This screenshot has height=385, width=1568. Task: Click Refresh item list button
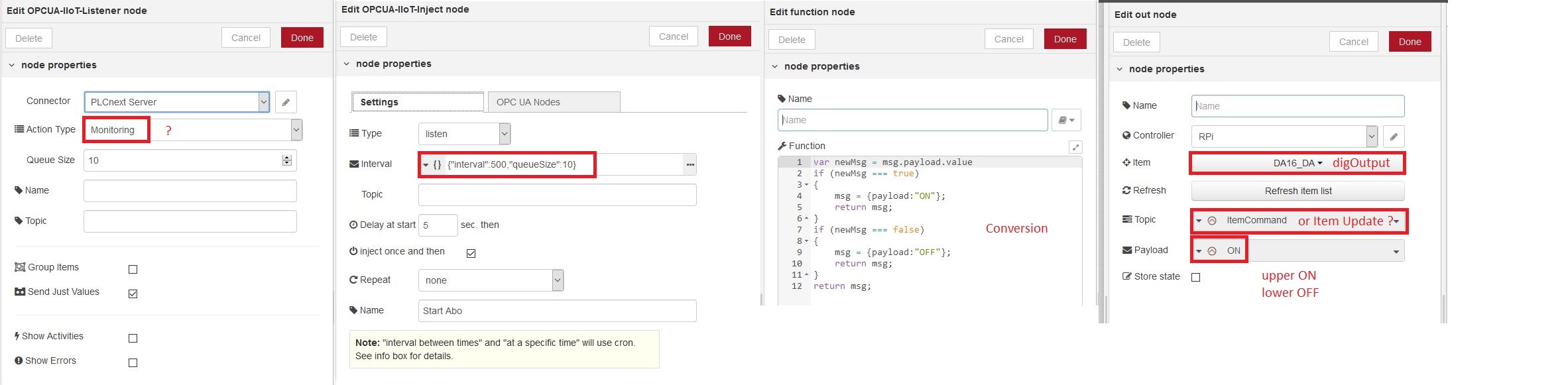point(1297,191)
